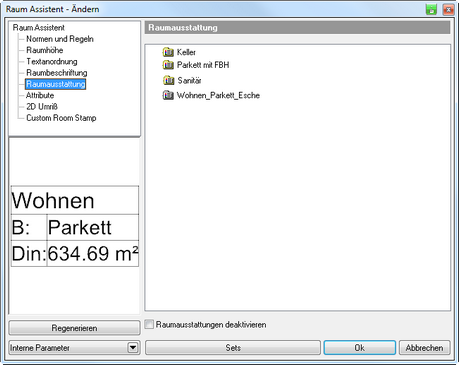This screenshot has height=365, width=459.
Task: Click the Sanitär equipment icon
Action: [169, 80]
